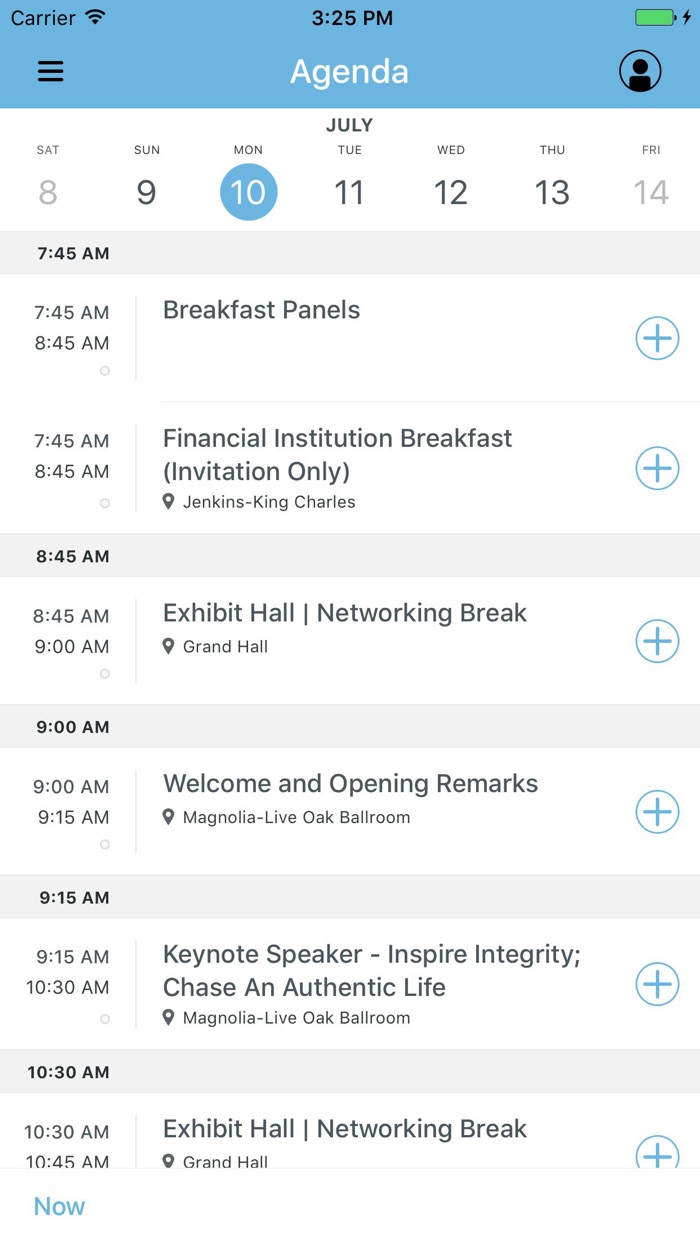Click the Magnolia-Live Oak Ballroom pin icon
The height and width of the screenshot is (1244, 700).
pos(168,817)
